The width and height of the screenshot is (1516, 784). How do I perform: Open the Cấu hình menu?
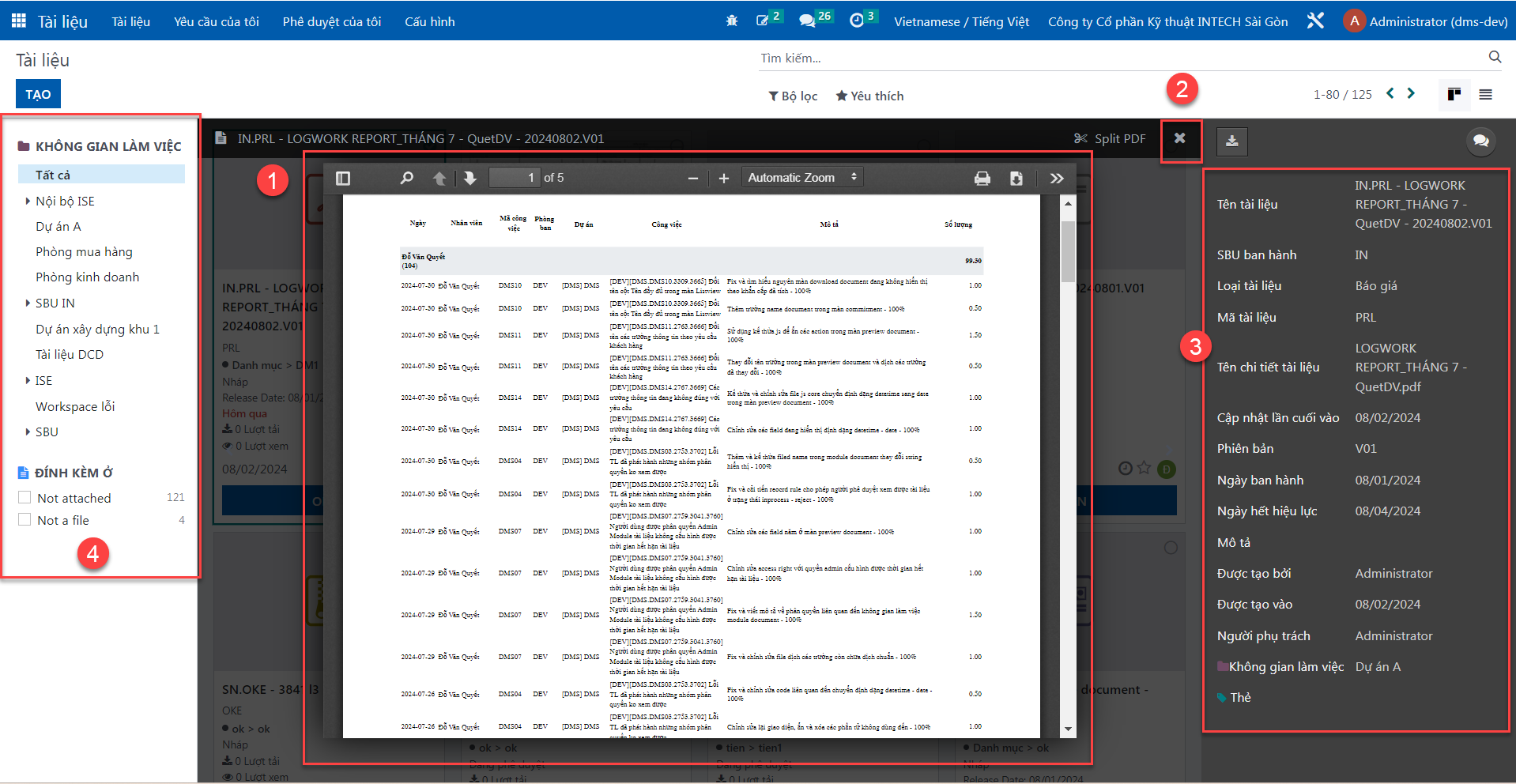click(430, 21)
